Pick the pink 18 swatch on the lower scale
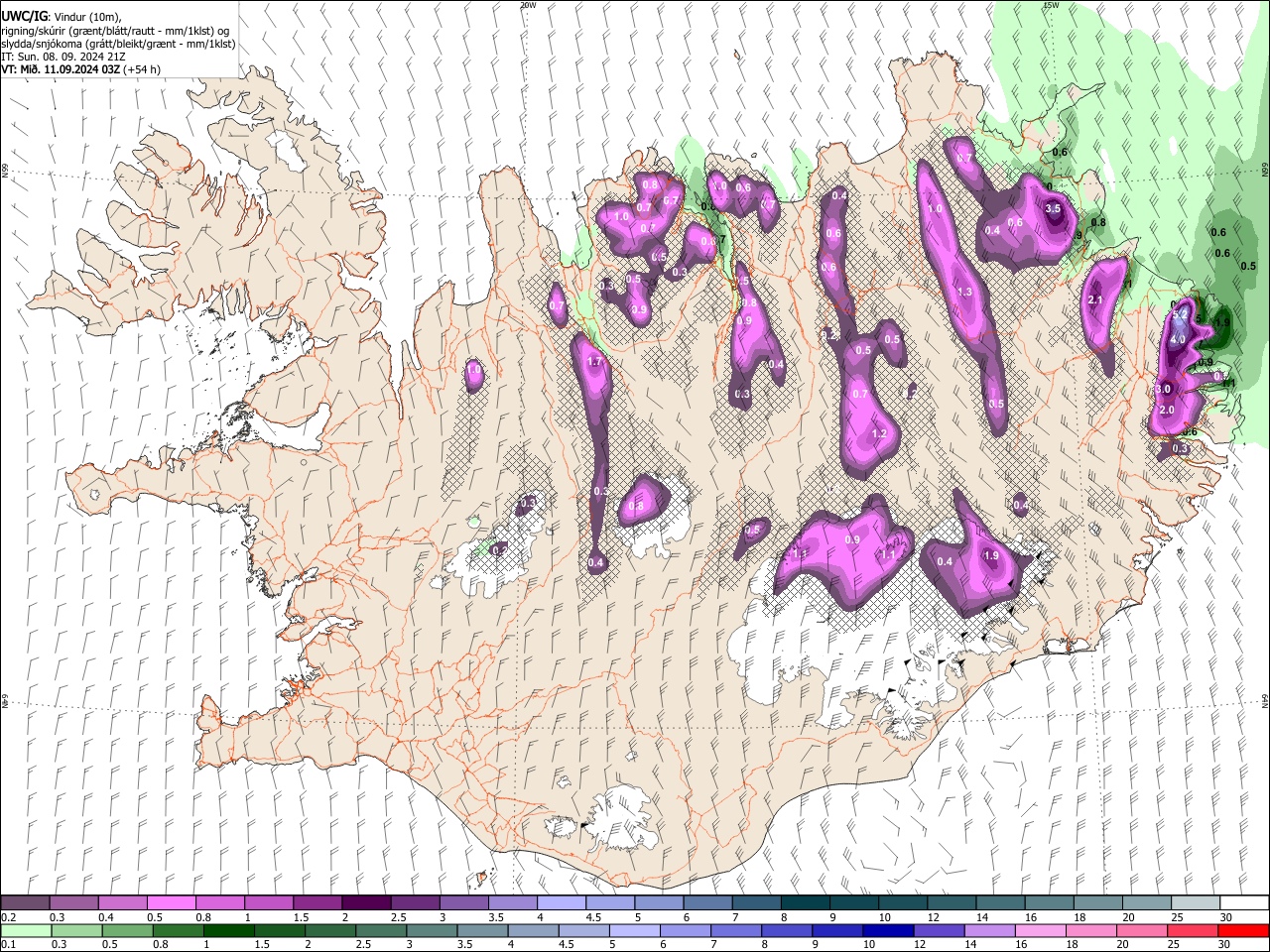The height and width of the screenshot is (952, 1270). [1091, 930]
